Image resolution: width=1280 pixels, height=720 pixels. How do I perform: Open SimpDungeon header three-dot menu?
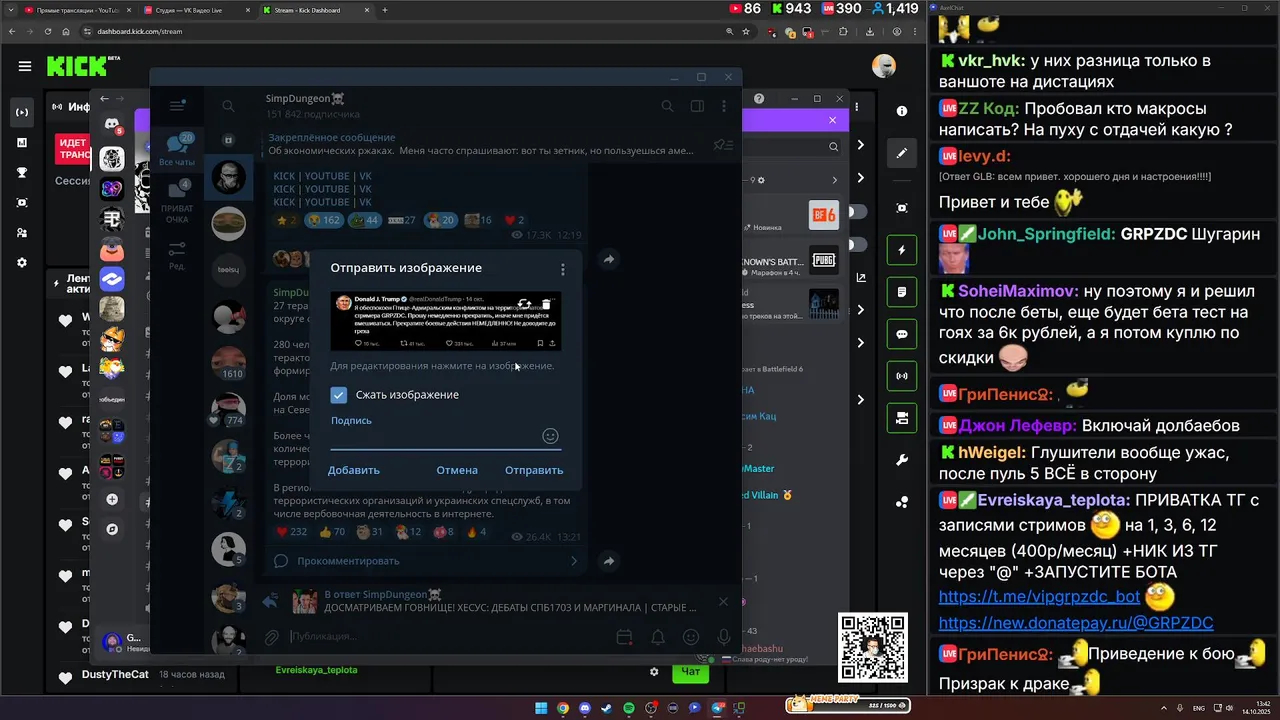click(x=725, y=106)
